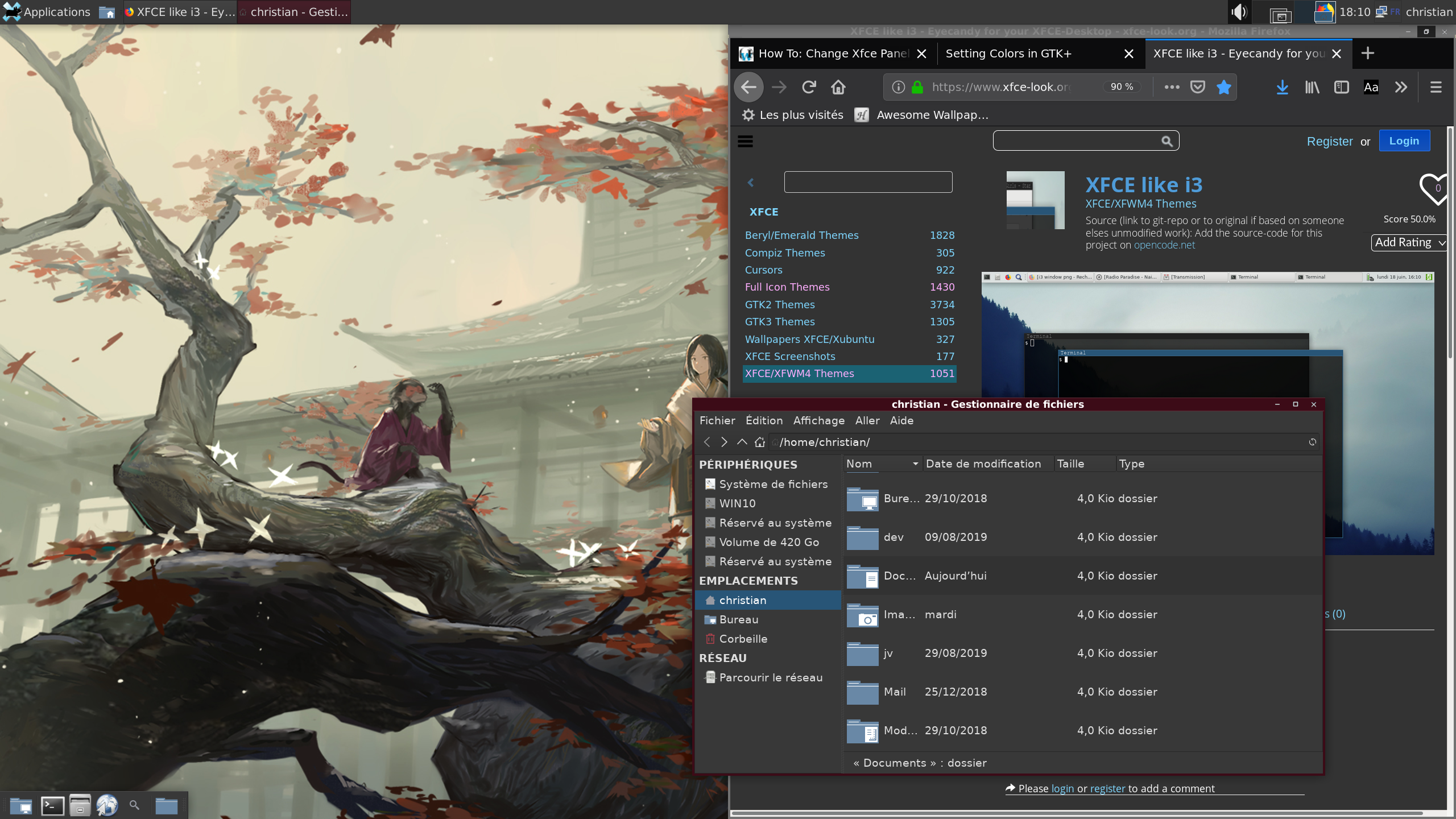1456x819 pixels.
Task: Go to home folder in file manager
Action: pos(760,442)
